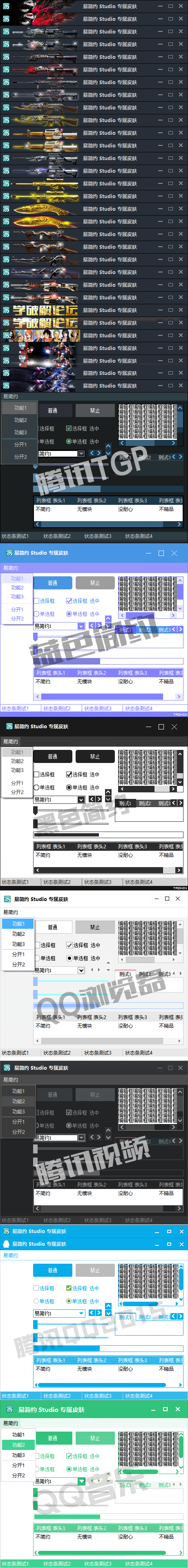Click the tab-scroll right arrow in the blue-skin window
Screen dimensions: 188x1568
(x=180, y=629)
